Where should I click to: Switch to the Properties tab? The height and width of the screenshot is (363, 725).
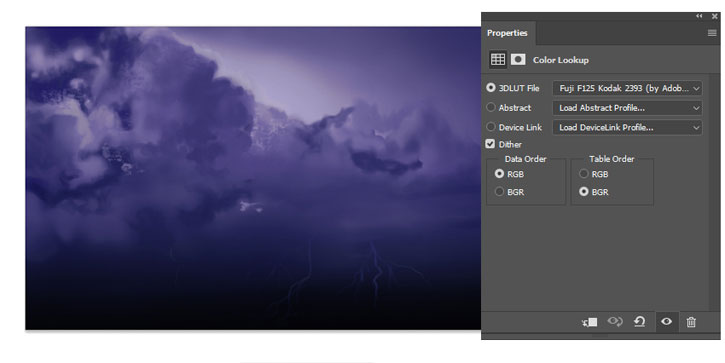[508, 33]
